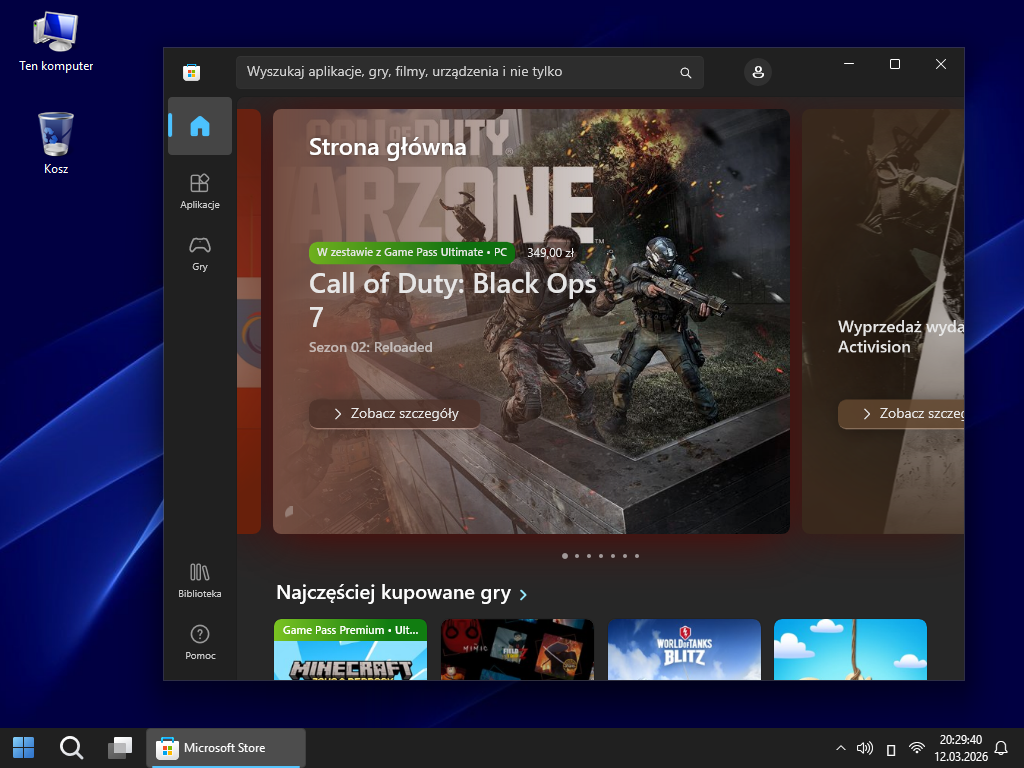Screen dimensions: 1024x768
Task: Click the Microsoft Store logo icon
Action: tap(191, 72)
